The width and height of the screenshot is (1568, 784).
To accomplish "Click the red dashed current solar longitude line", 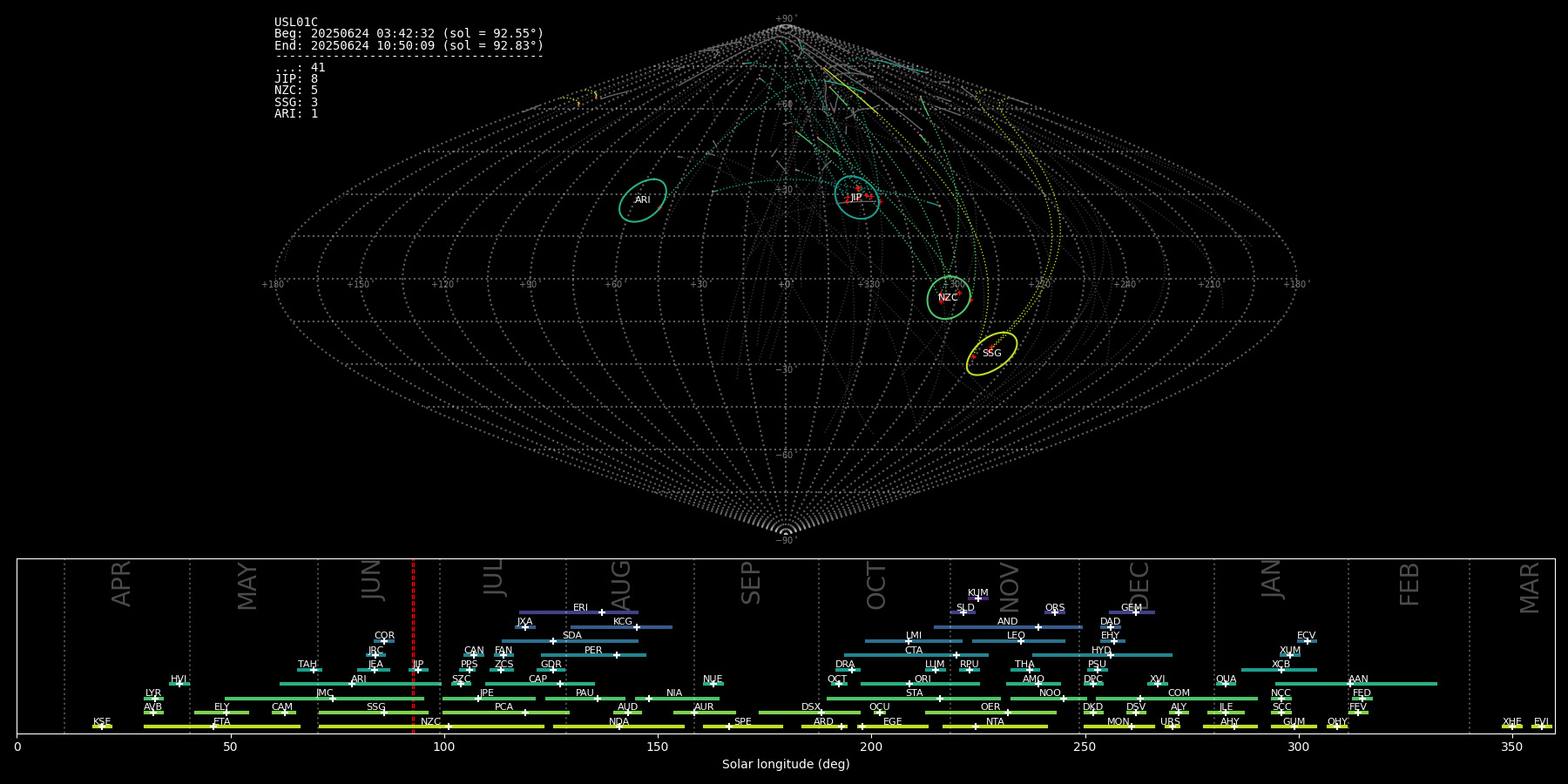I will coord(413,645).
